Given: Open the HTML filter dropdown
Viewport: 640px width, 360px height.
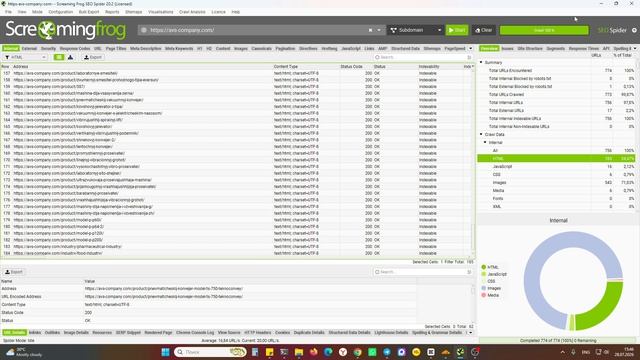Looking at the screenshot, I should point(25,58).
